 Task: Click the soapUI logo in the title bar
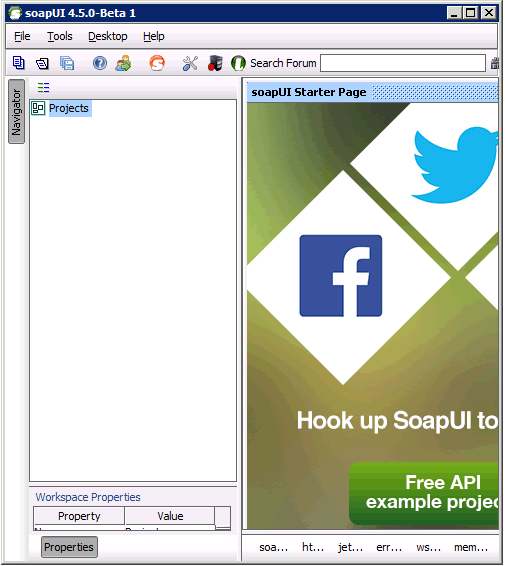point(15,13)
